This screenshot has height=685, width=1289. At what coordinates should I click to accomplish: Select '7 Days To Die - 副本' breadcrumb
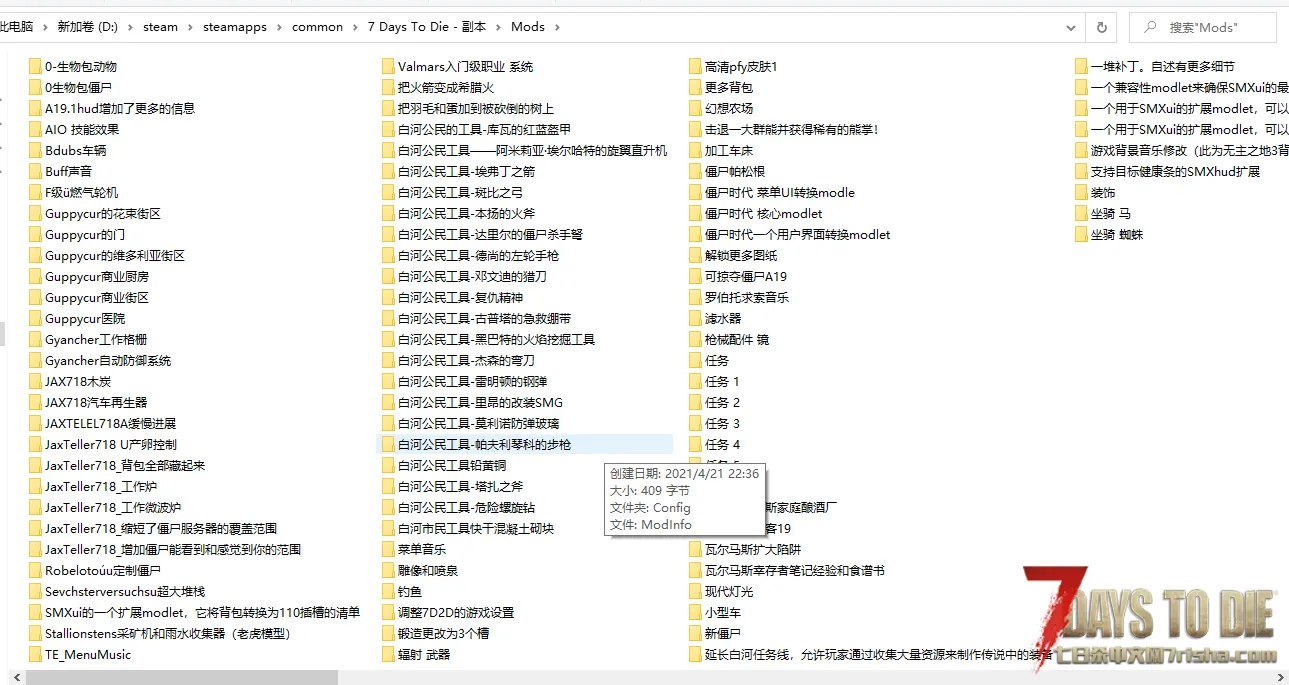point(428,27)
